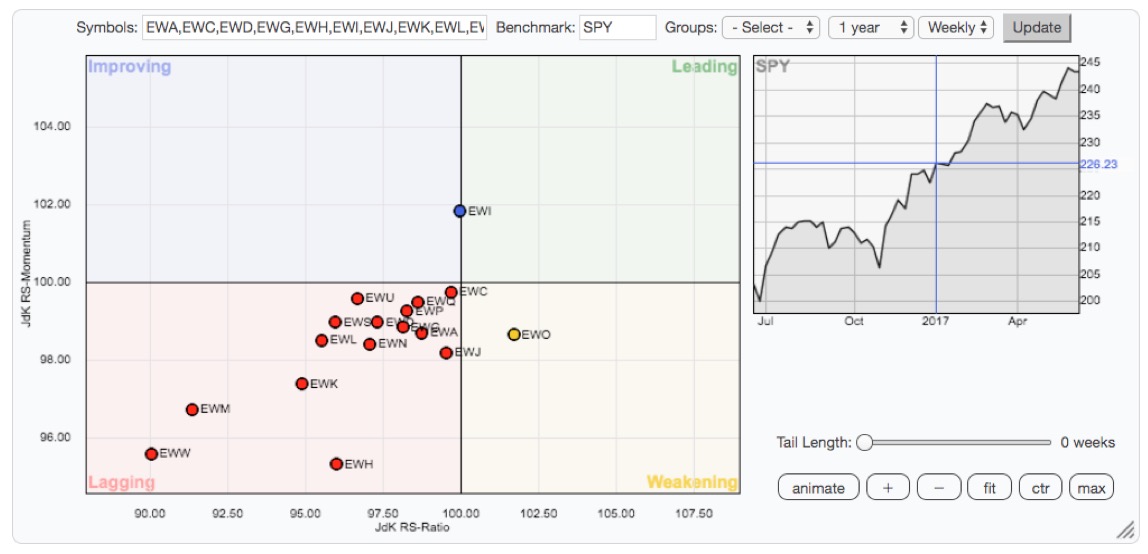
Task: Click the red EWW data point
Action: pyautogui.click(x=151, y=454)
